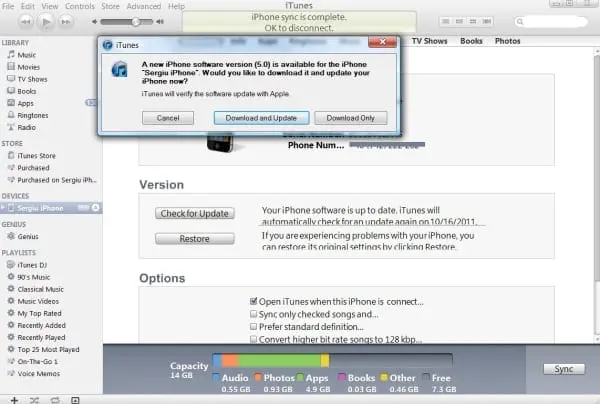This screenshot has width=600, height=404.
Task: Click the Sync button
Action: [564, 369]
